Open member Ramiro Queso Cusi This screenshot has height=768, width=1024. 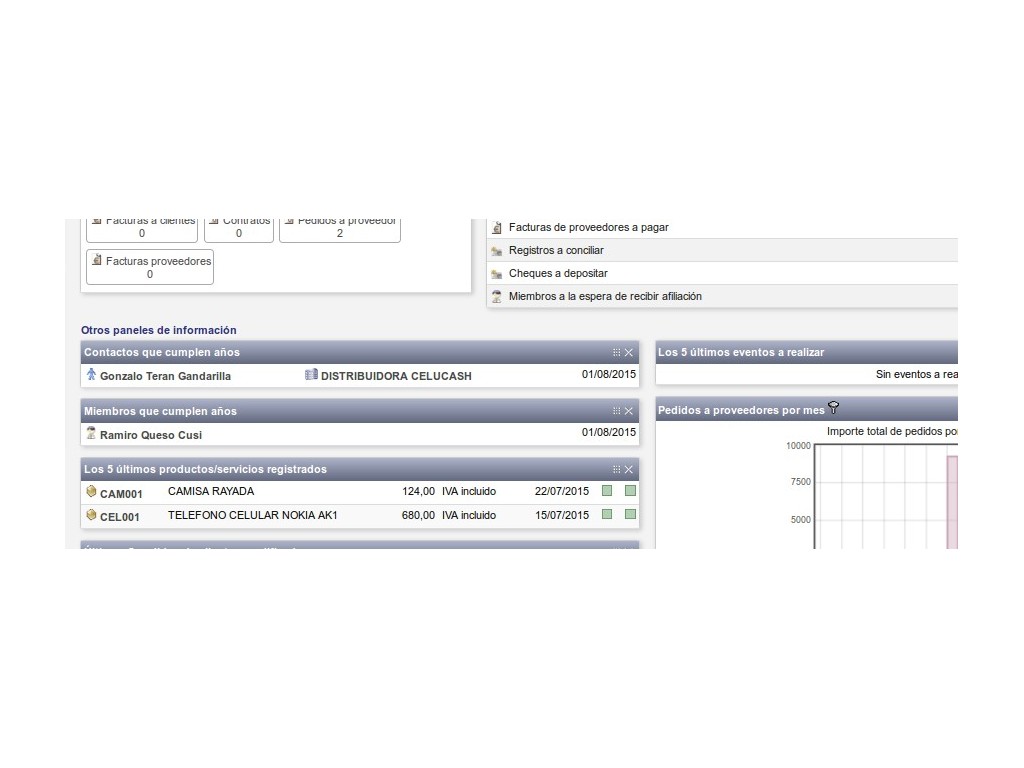[151, 435]
